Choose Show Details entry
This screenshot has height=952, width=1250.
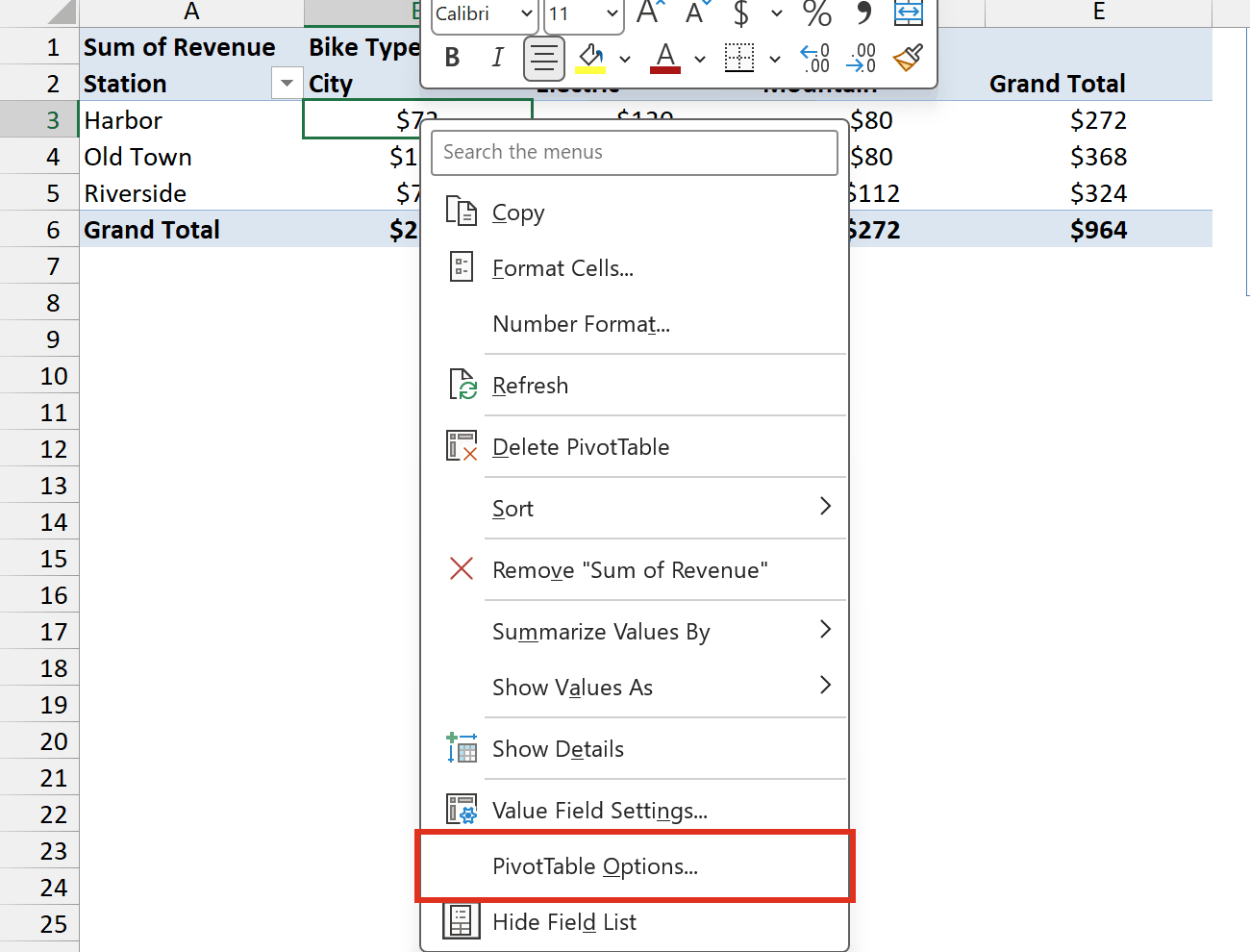pyautogui.click(x=635, y=749)
